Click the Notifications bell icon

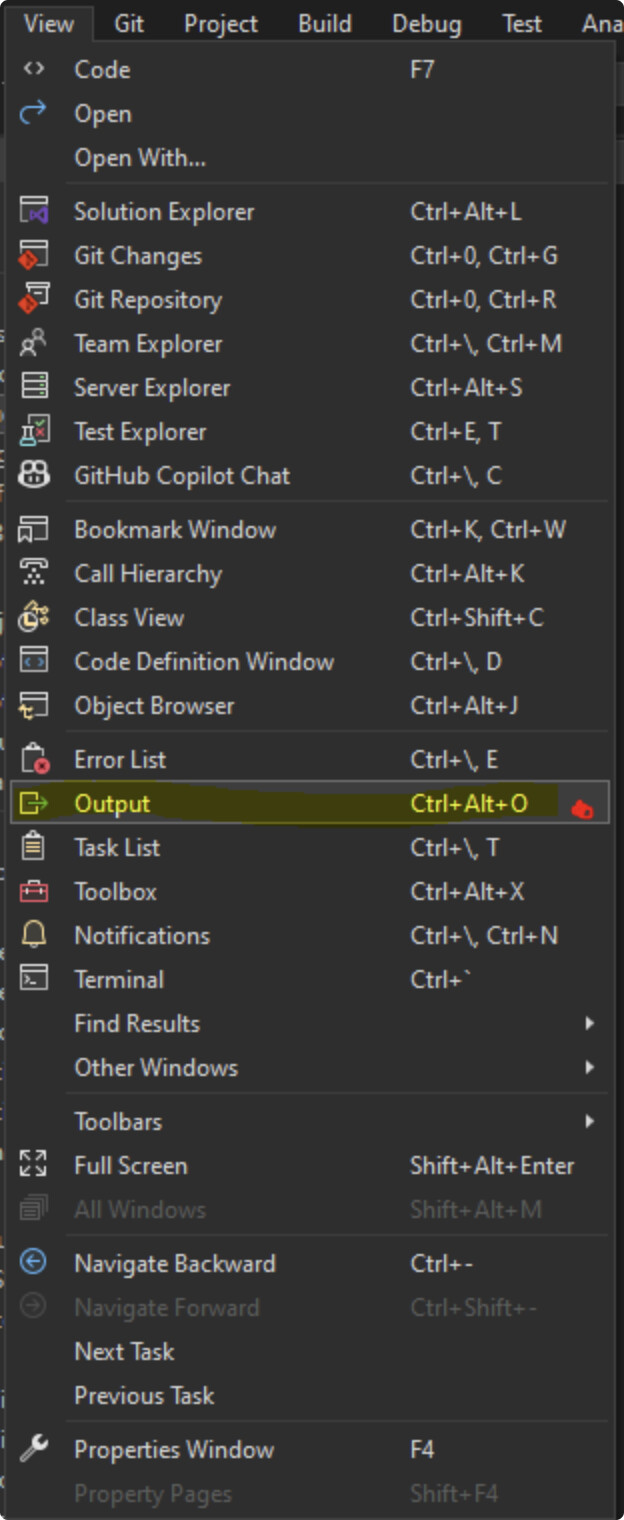coord(34,936)
